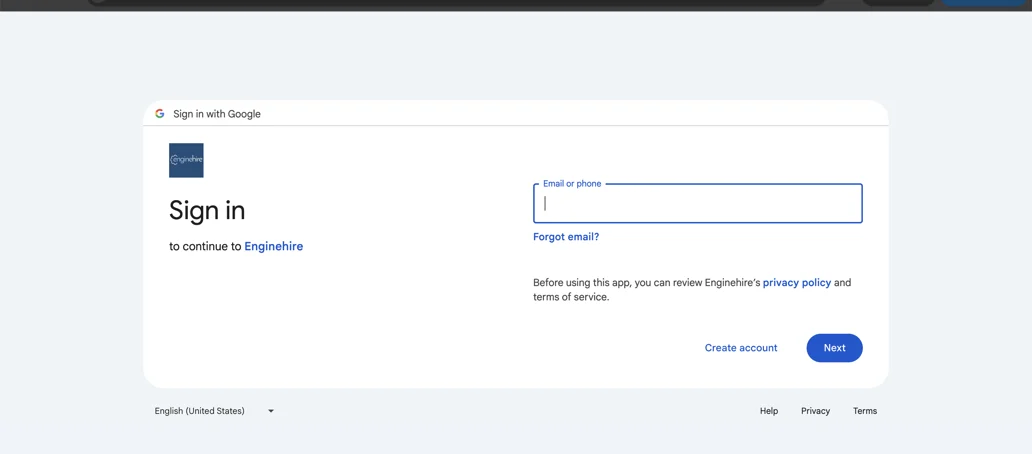Open the Enginehire link
The width and height of the screenshot is (1032, 454).
pos(273,246)
